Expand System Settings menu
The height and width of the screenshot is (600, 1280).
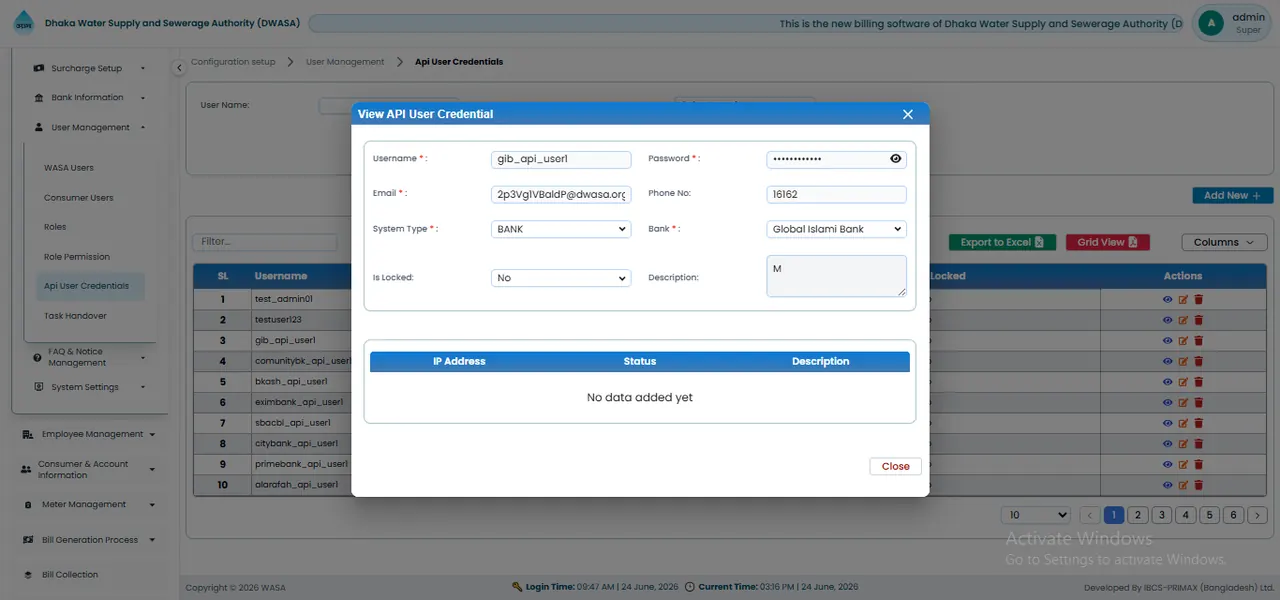pos(90,387)
